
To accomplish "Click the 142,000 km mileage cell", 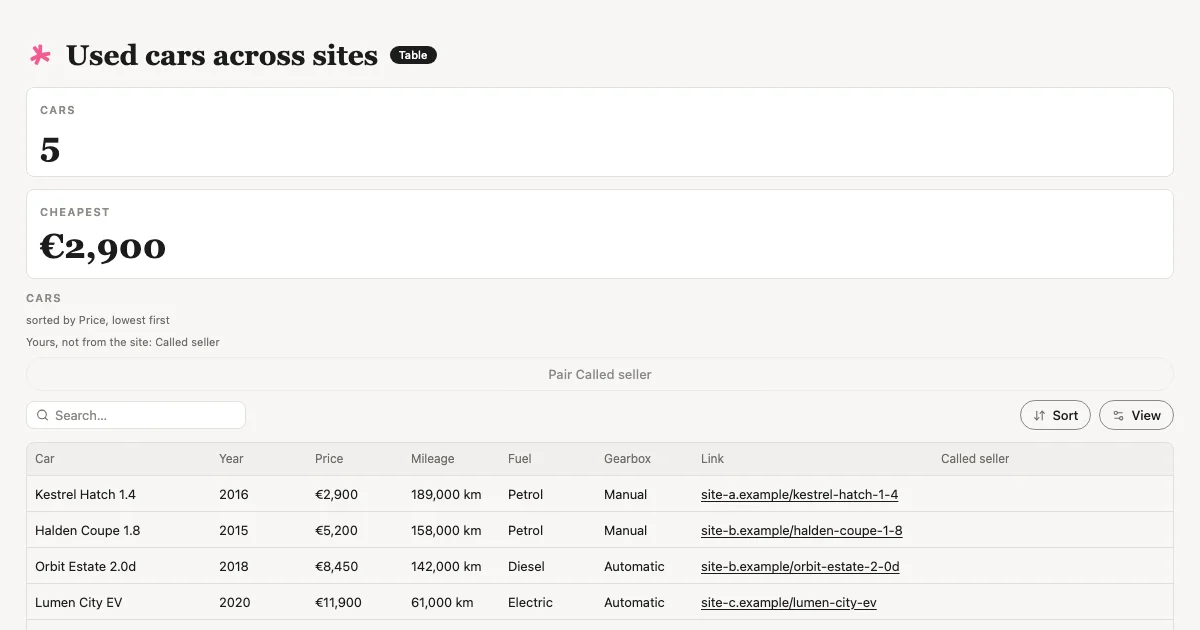I will coord(446,566).
